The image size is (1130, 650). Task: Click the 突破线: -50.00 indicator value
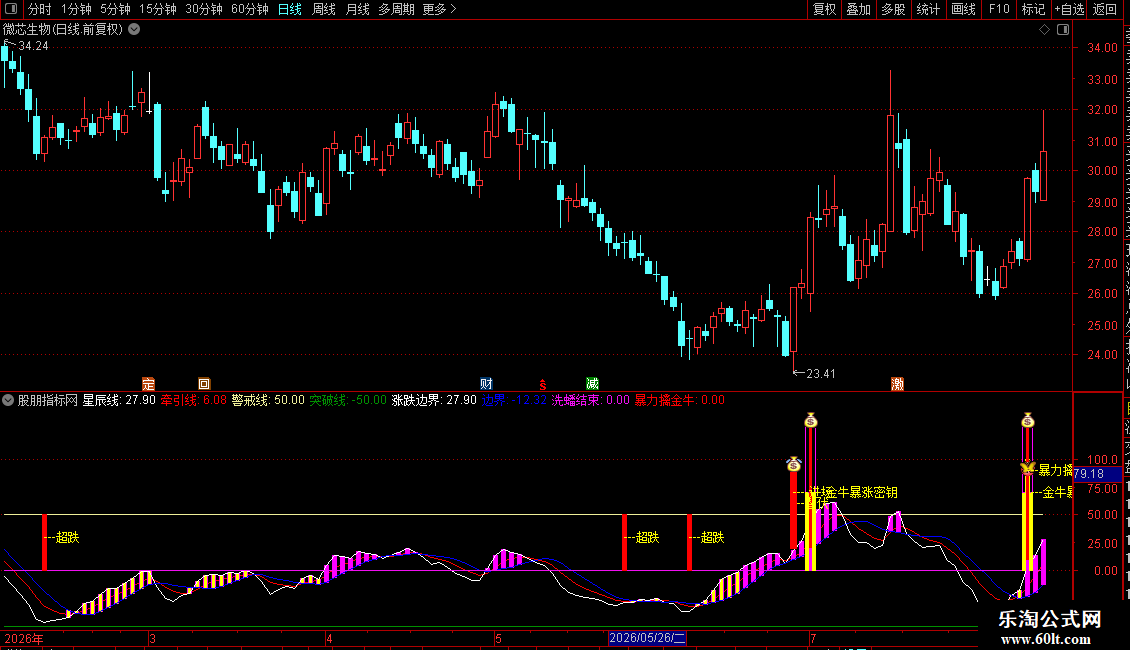pos(348,400)
